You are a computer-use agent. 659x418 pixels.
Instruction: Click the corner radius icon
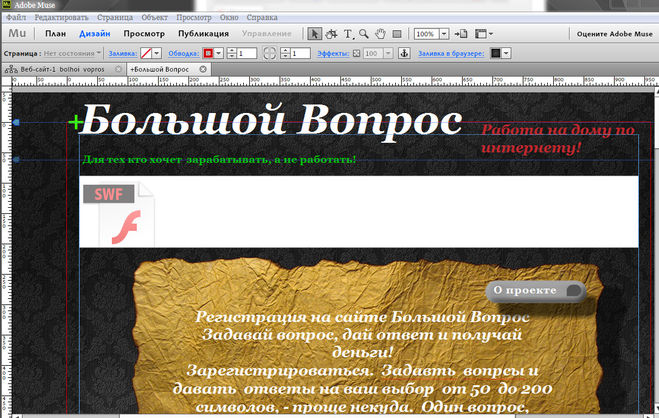click(269, 53)
